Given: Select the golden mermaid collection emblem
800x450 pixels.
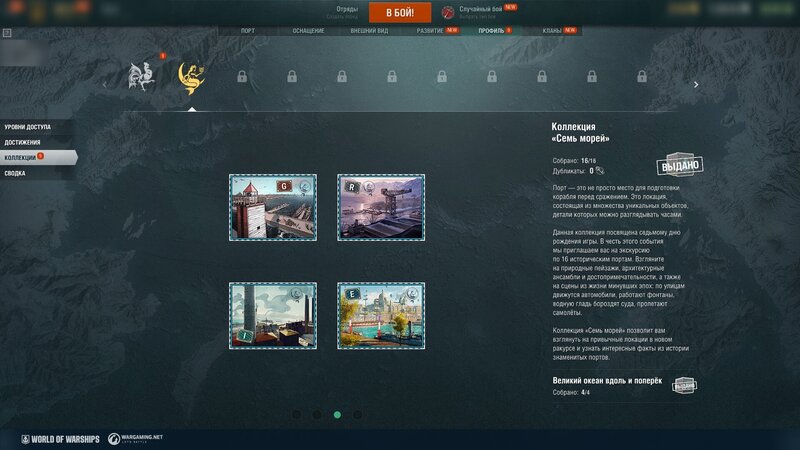Looking at the screenshot, I should tap(191, 78).
